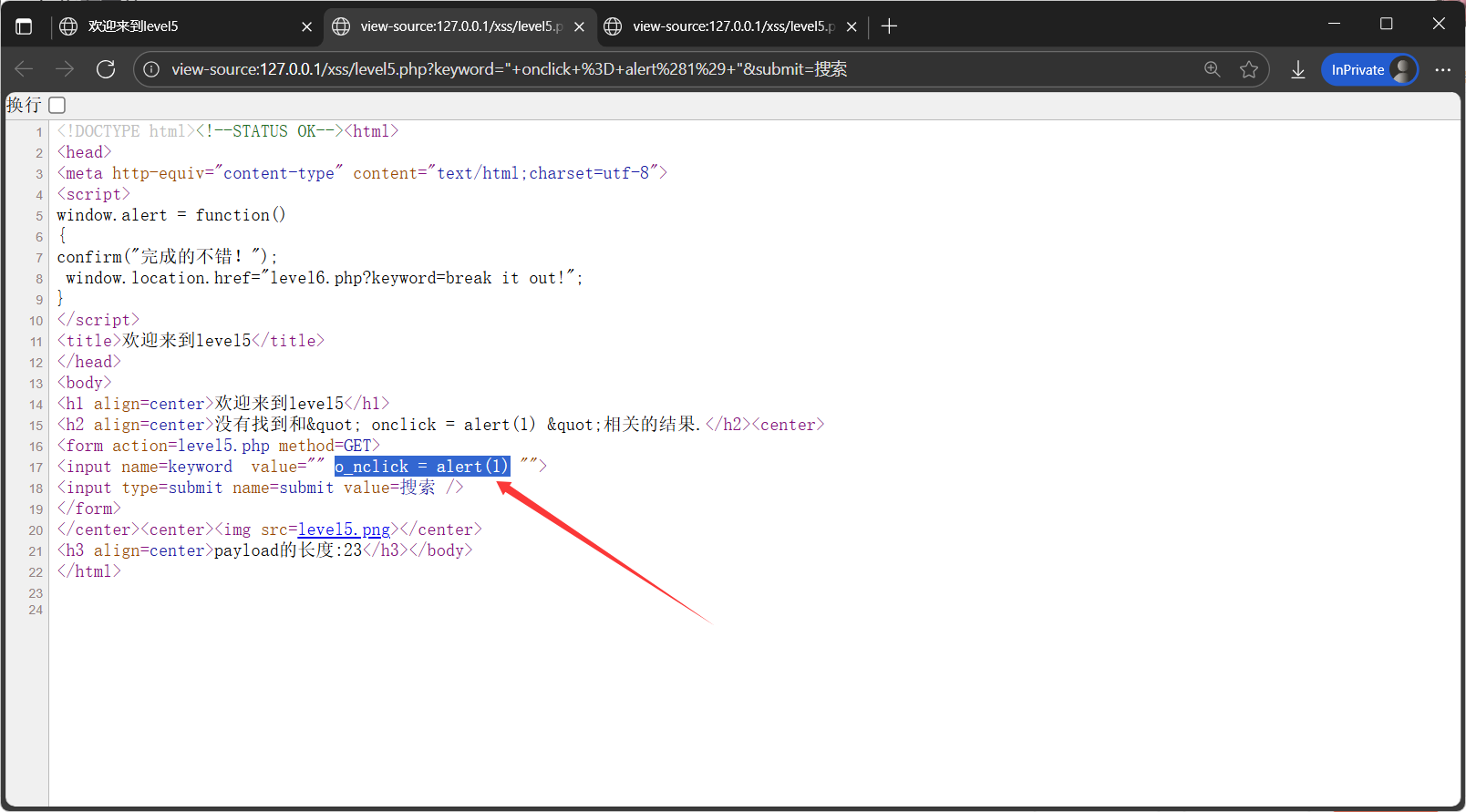Click the window.alert = function() line
Screen dimensions: 1466x812
pos(171,215)
